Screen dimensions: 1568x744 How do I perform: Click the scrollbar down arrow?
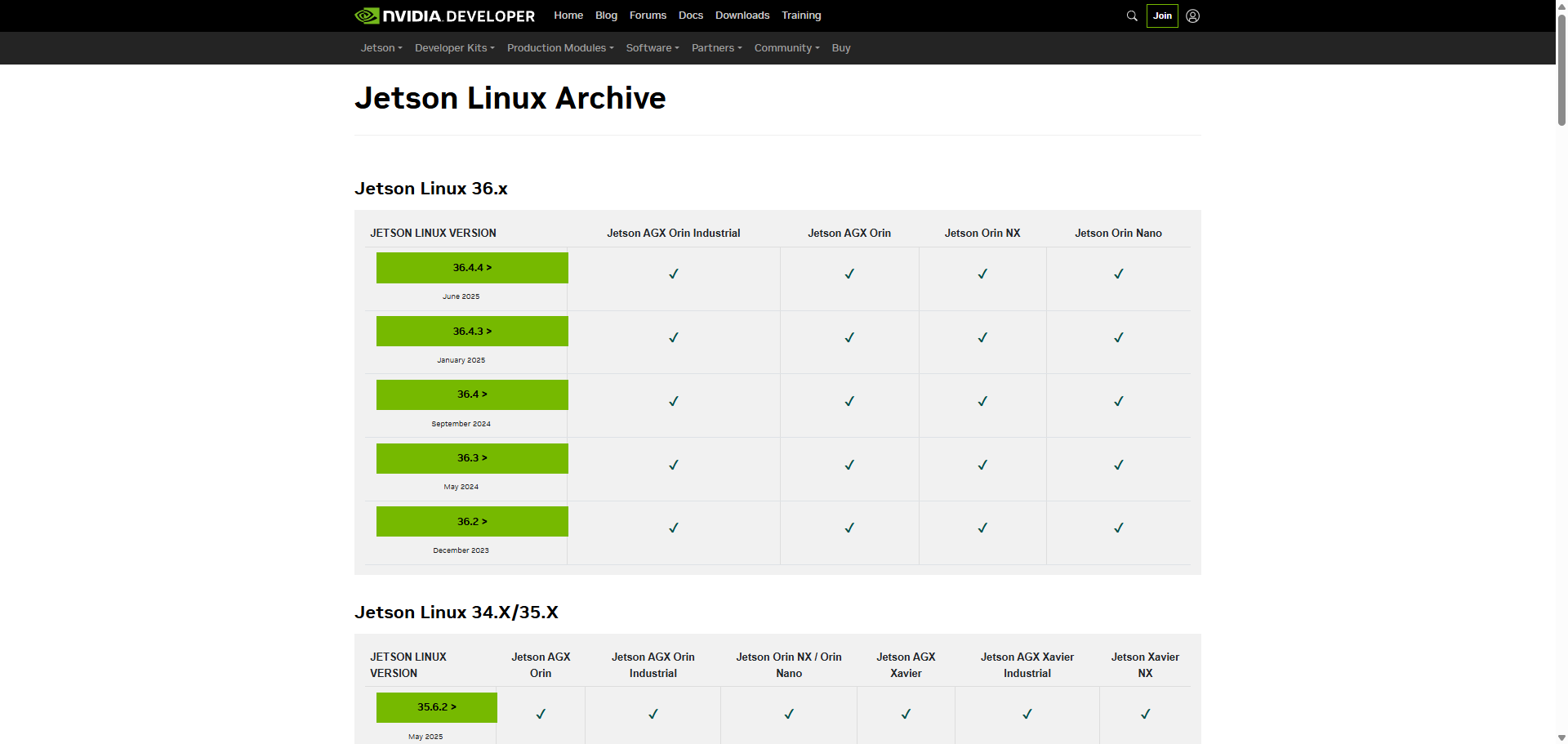pos(1561,737)
